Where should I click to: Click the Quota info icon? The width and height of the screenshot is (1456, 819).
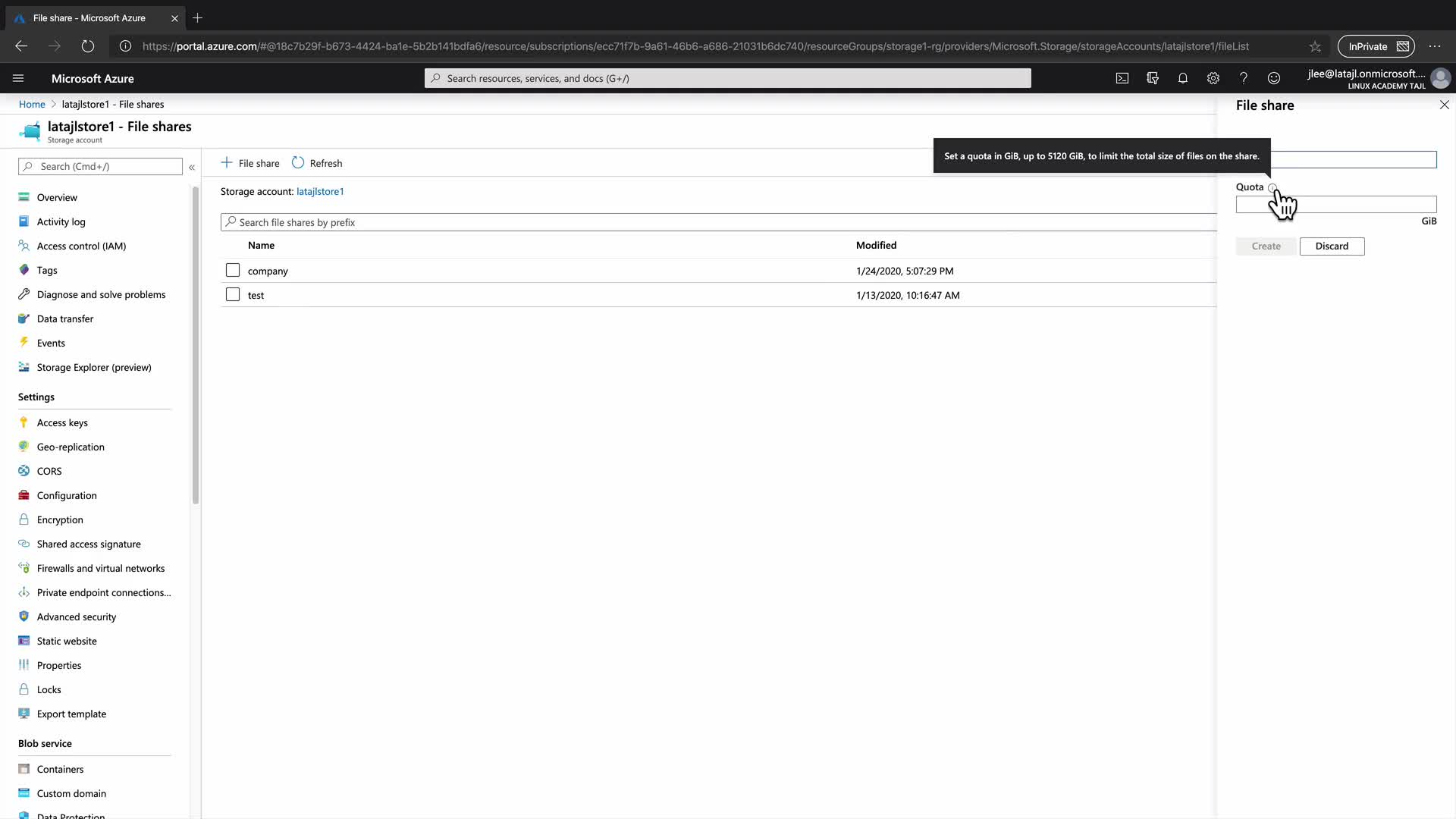click(x=1272, y=187)
